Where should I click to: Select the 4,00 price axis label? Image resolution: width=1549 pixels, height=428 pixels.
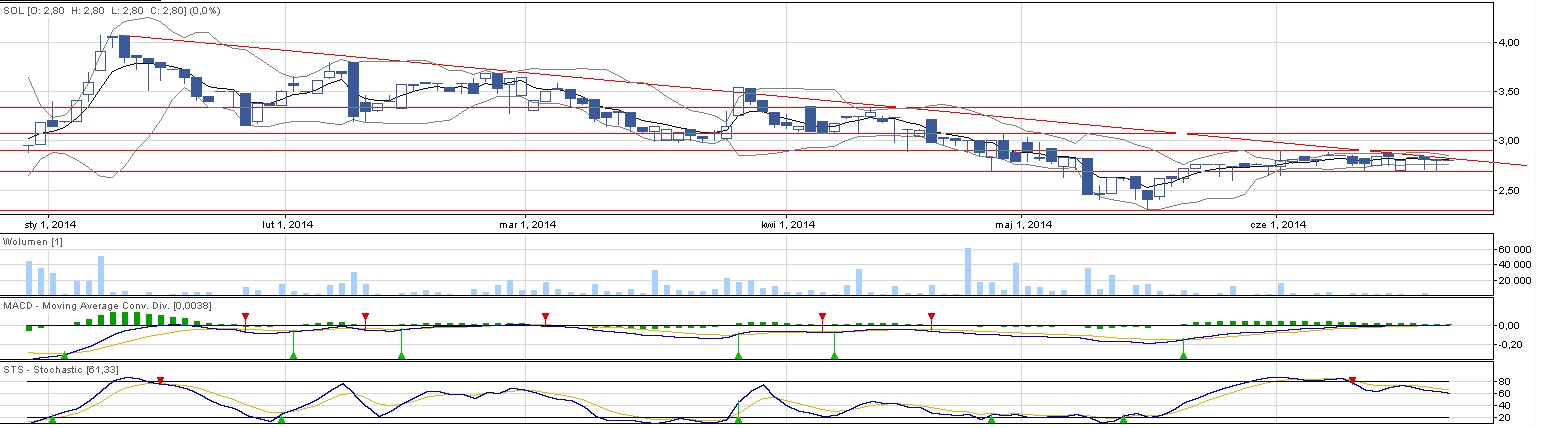[1508, 42]
